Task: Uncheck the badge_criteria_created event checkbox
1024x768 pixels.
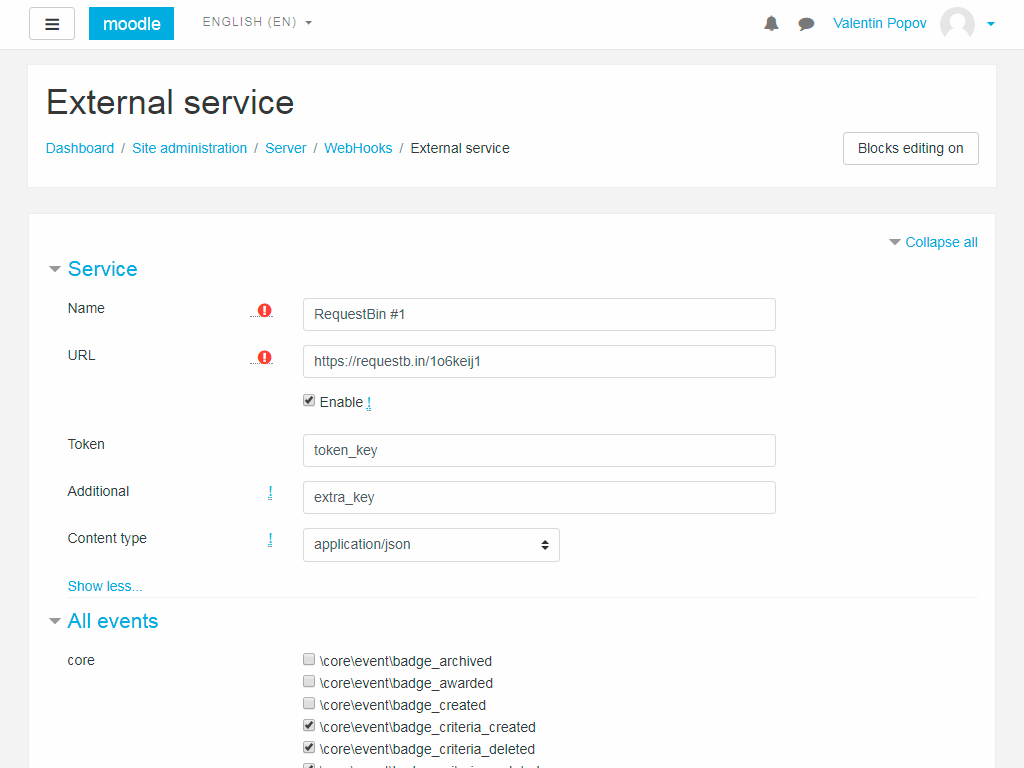Action: 309,726
